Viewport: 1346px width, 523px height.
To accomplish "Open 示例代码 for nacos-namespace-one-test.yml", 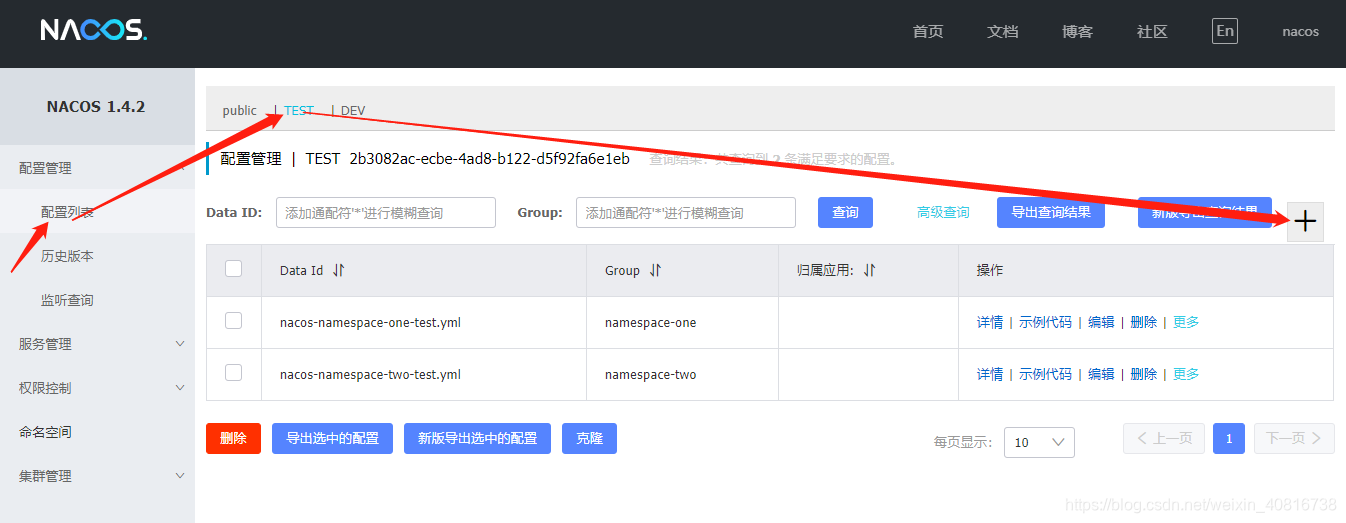I will [x=1045, y=322].
